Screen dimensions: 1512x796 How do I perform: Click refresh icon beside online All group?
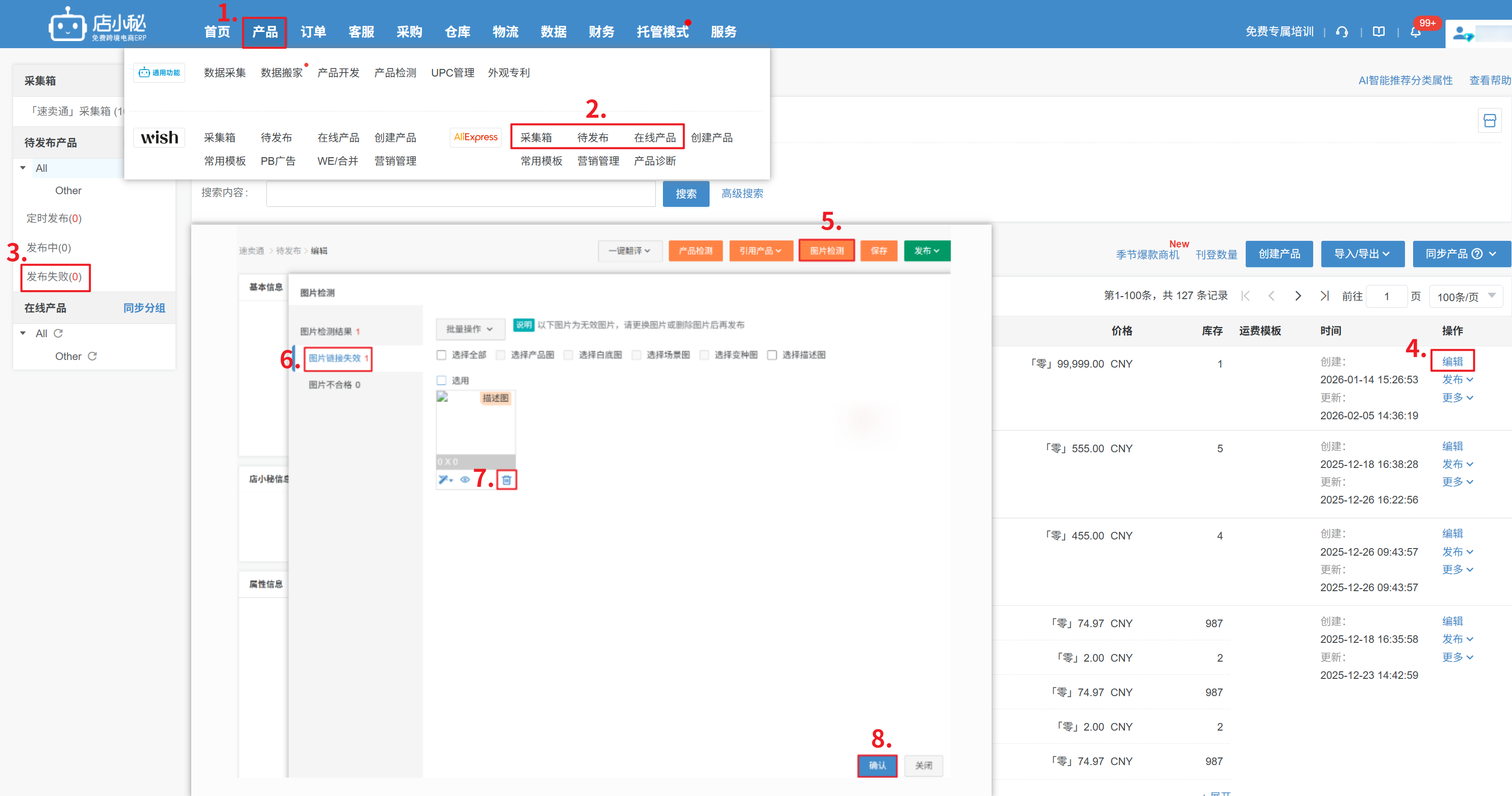click(58, 333)
